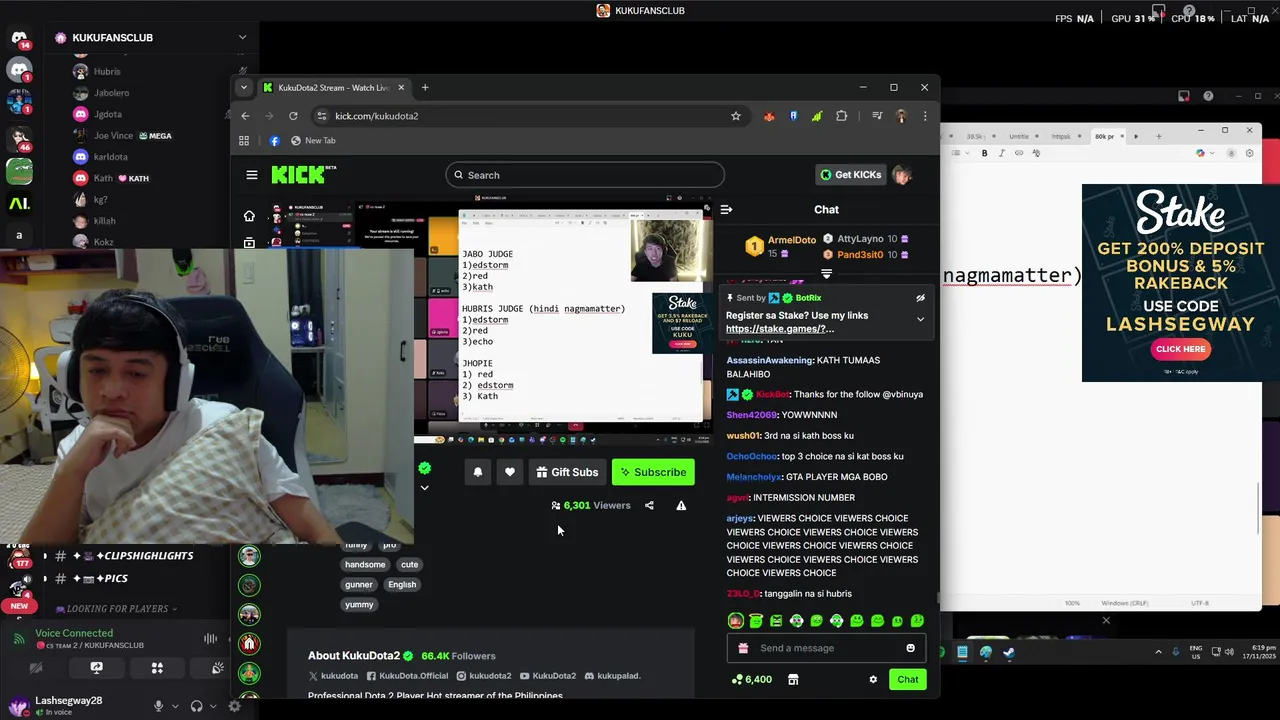Viewport: 1280px width, 720px height.
Task: Click Discord screen share button
Action: click(x=96, y=668)
